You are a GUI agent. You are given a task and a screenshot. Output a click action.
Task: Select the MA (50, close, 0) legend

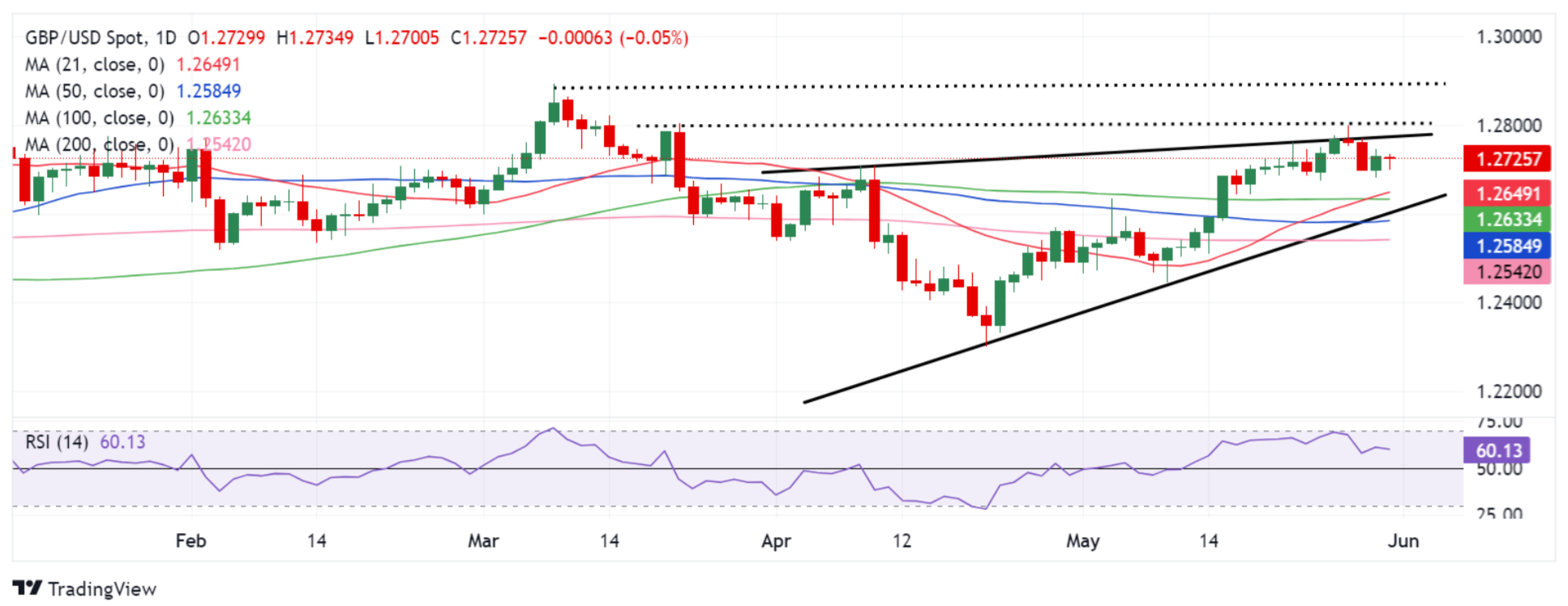[94, 92]
